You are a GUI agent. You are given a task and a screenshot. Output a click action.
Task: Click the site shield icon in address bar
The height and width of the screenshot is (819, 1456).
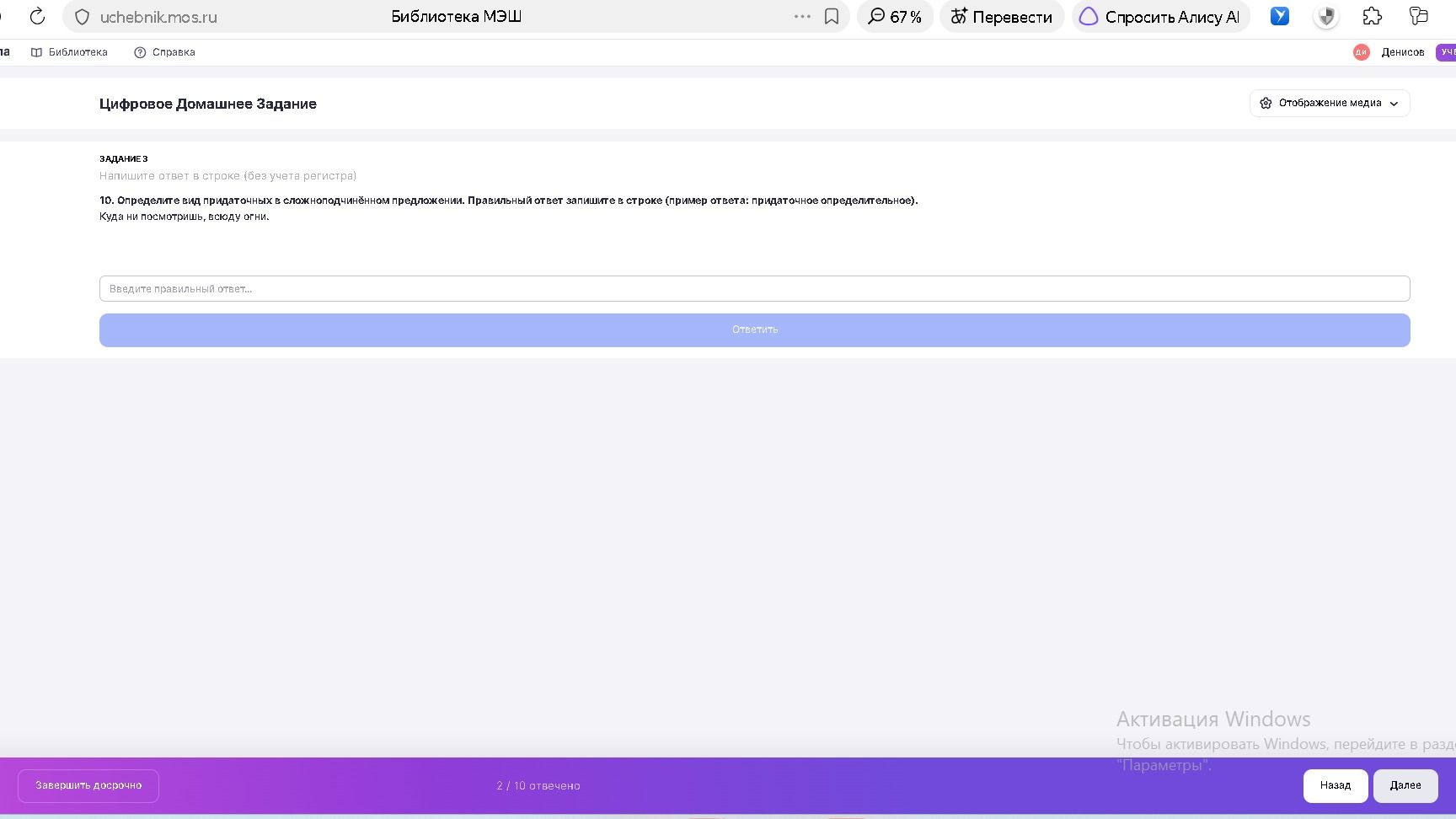coord(82,17)
